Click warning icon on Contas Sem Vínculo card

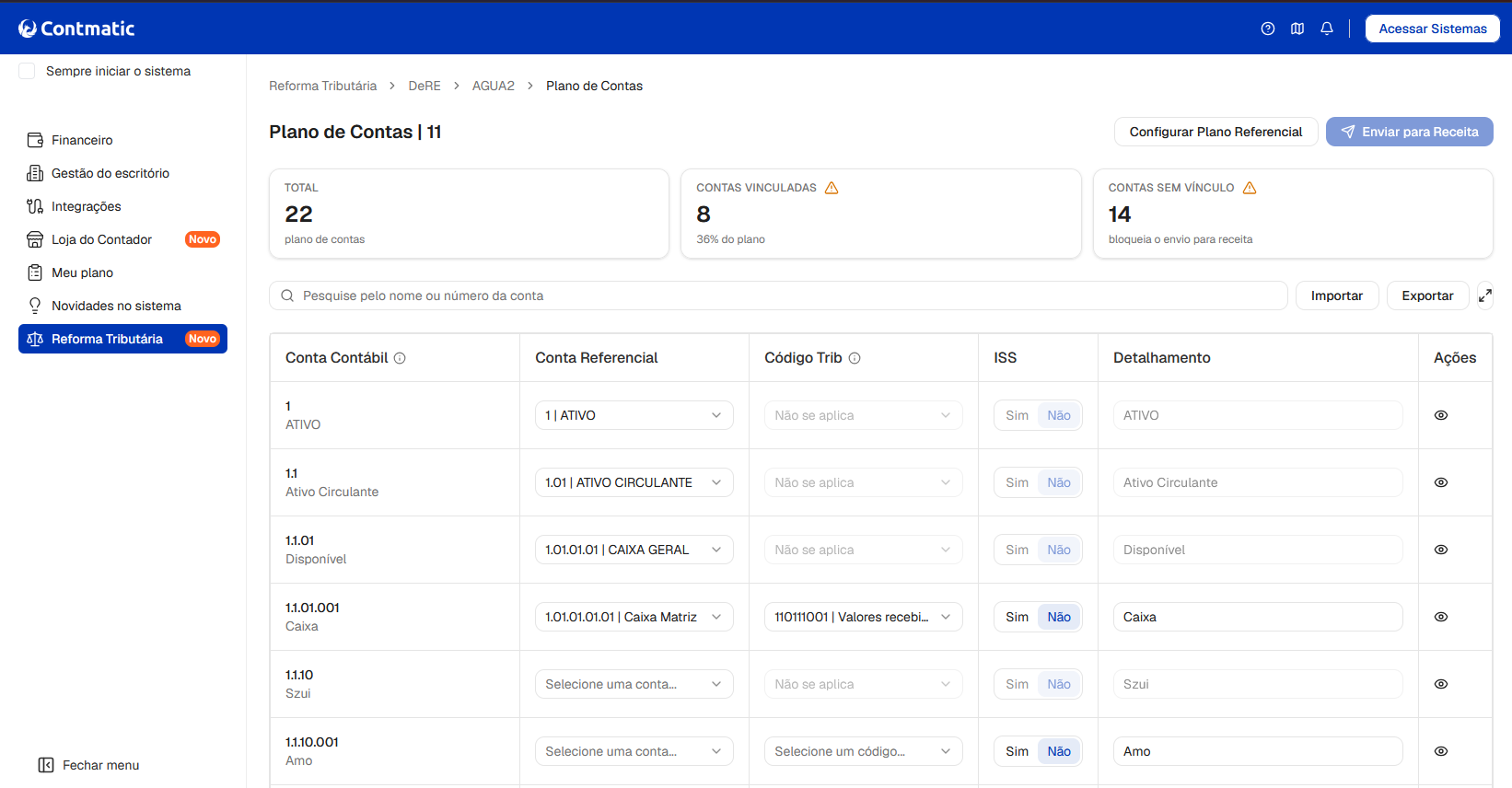(x=1250, y=188)
